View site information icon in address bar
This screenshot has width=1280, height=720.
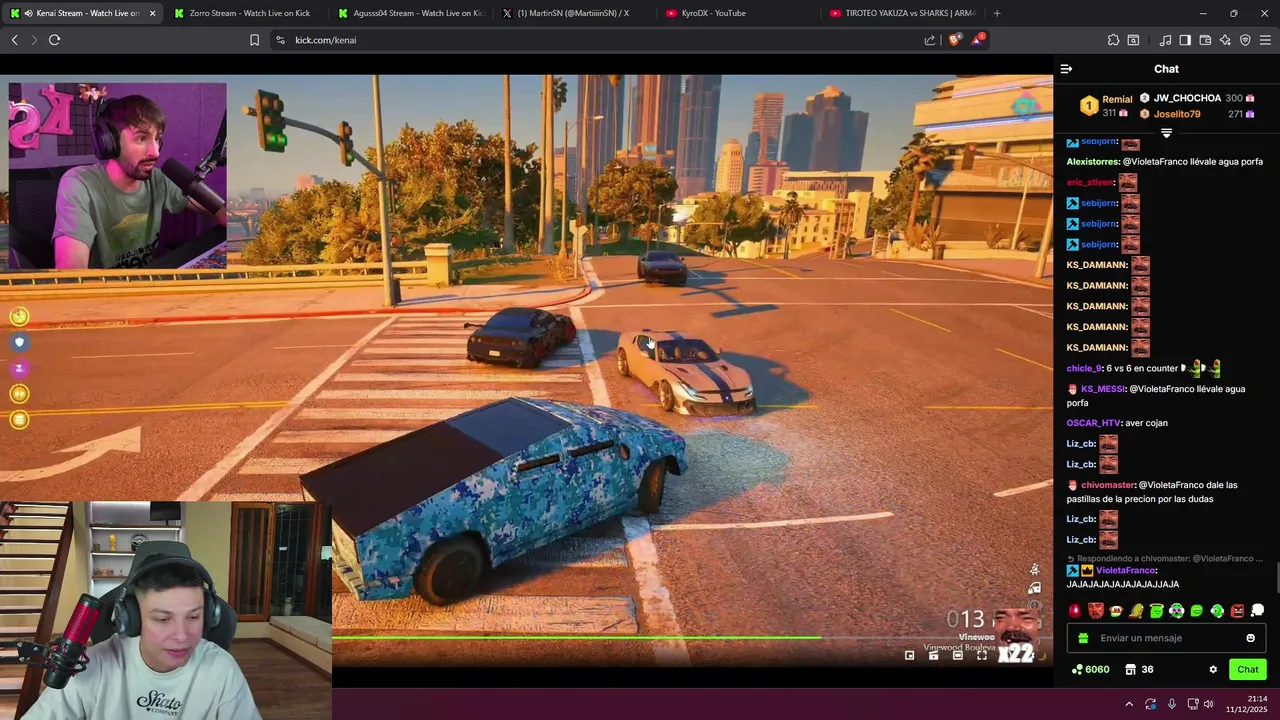point(280,40)
